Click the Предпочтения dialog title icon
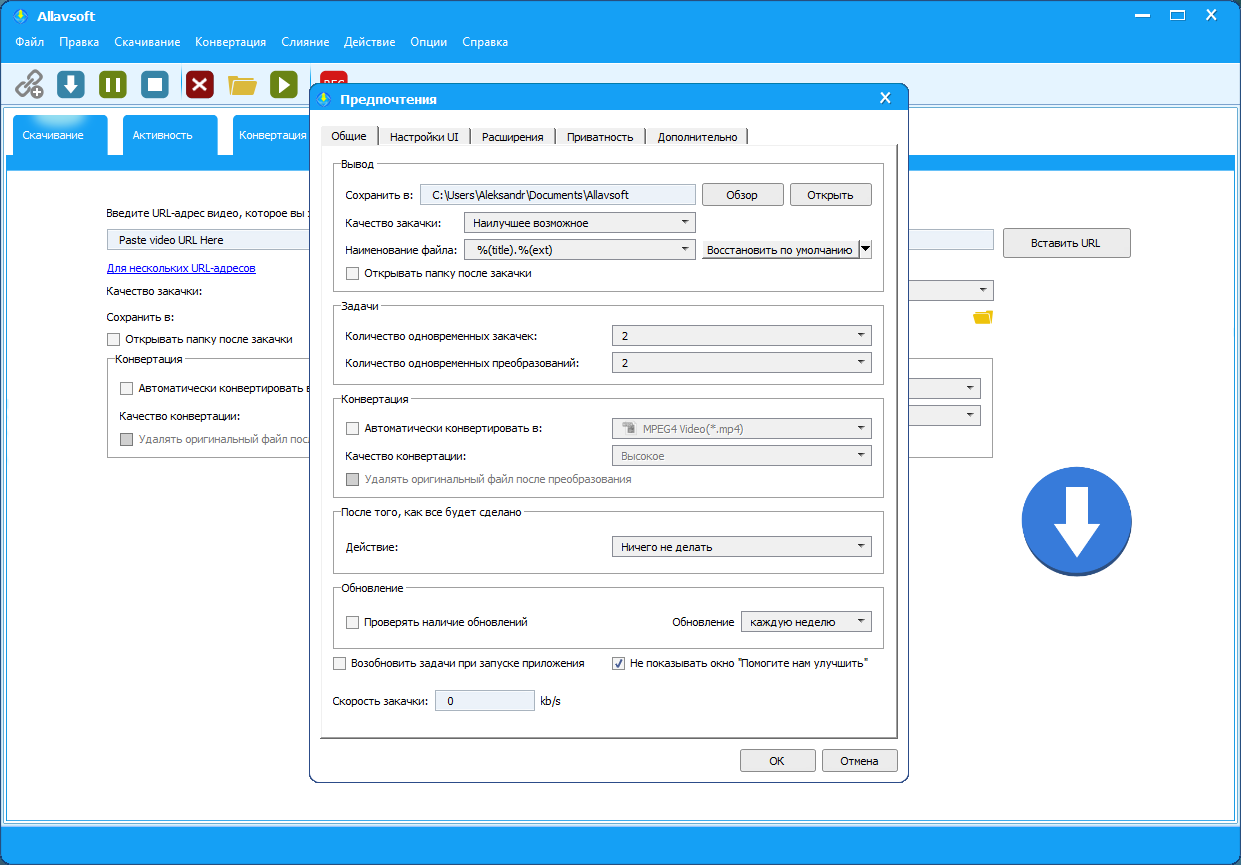 click(324, 99)
